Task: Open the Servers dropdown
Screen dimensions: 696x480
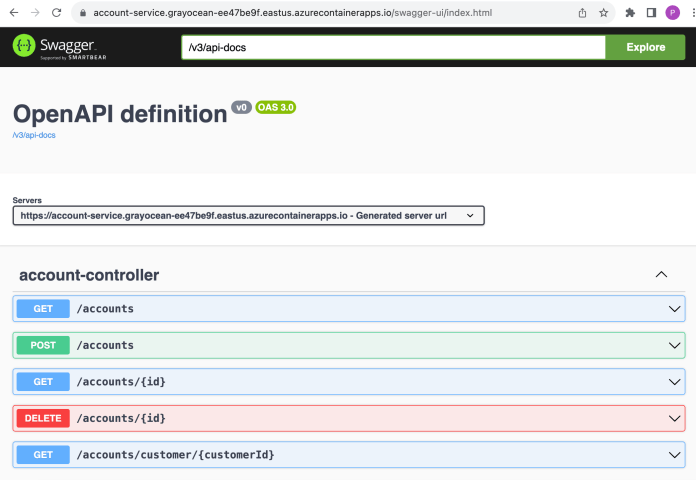Action: point(249,215)
